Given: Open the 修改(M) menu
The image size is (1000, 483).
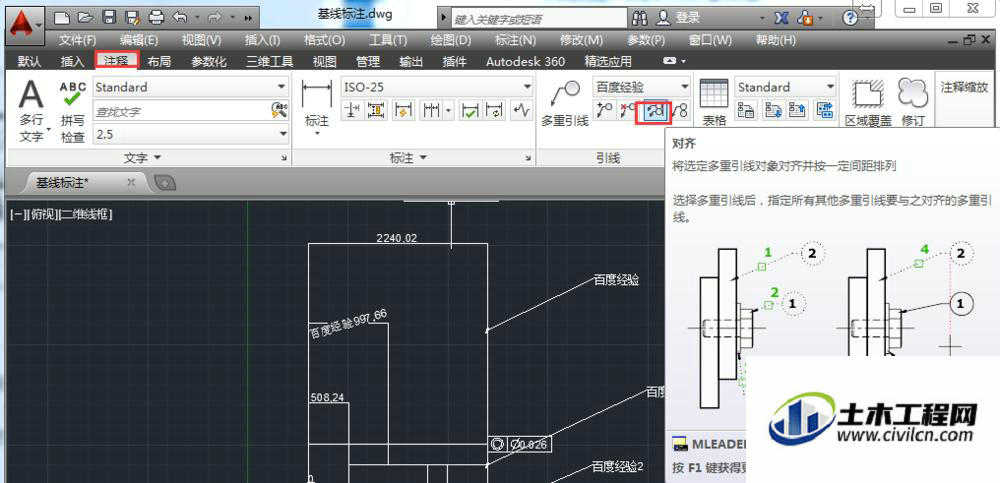Looking at the screenshot, I should (x=581, y=40).
